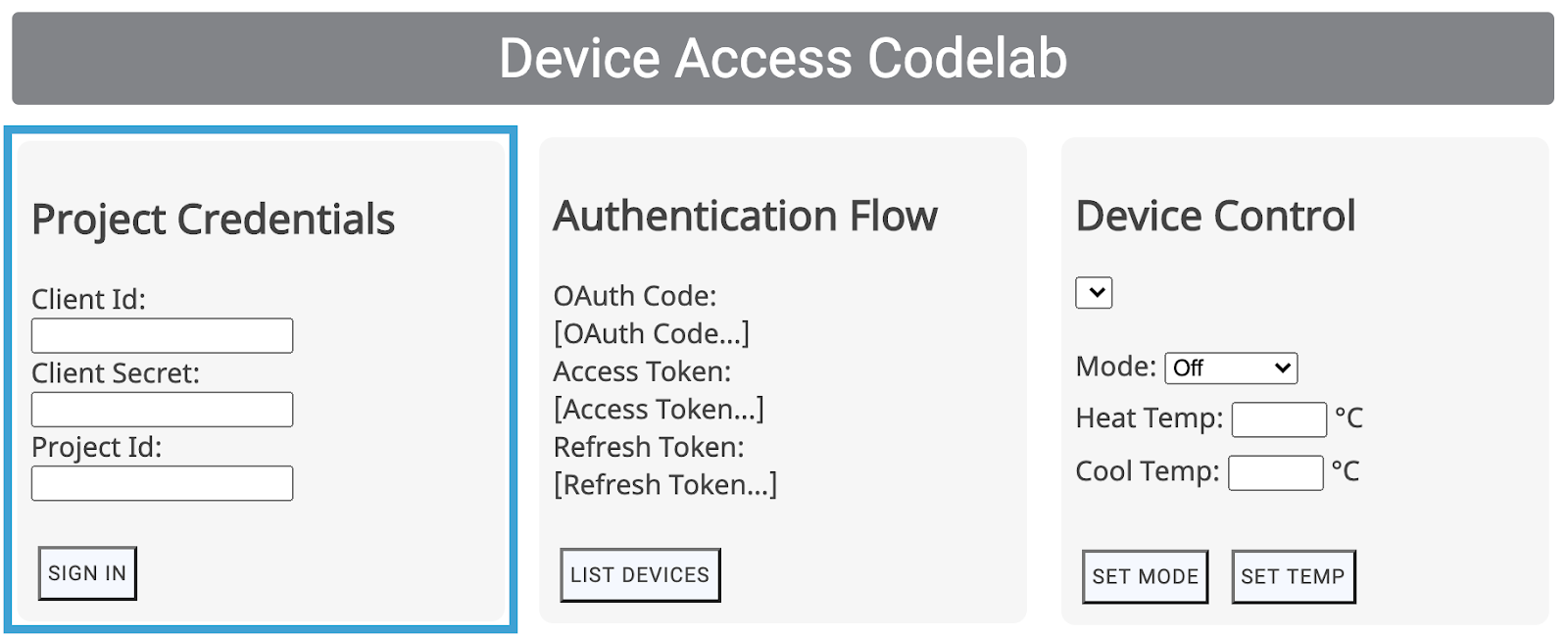Expand the Mode dropdown showing Off

pyautogui.click(x=1231, y=367)
